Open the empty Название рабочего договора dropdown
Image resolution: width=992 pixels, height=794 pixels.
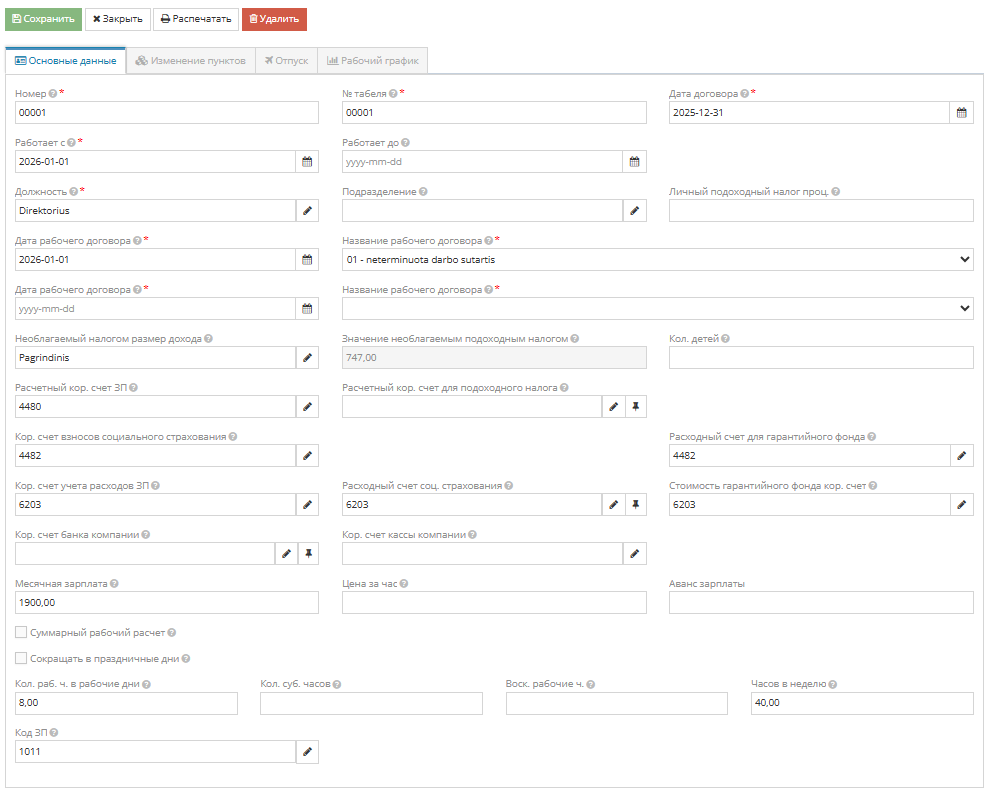(657, 309)
